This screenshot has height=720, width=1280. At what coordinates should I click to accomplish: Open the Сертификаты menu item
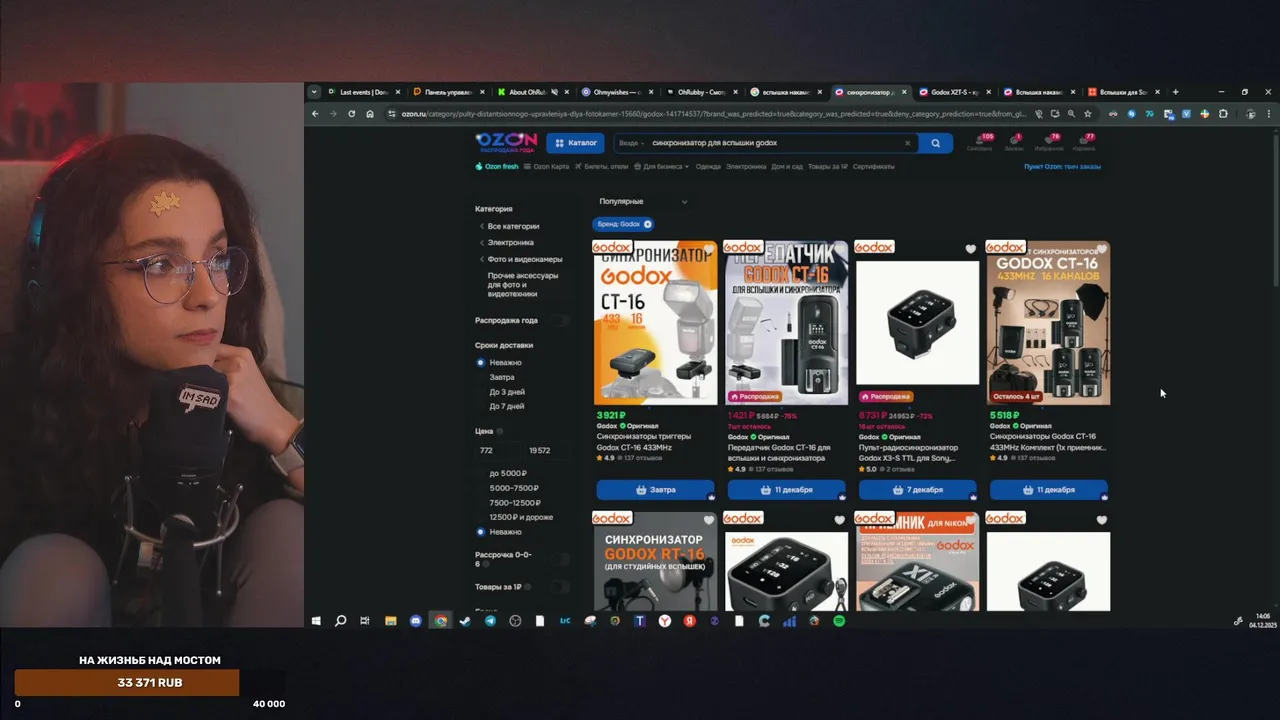pyautogui.click(x=874, y=167)
